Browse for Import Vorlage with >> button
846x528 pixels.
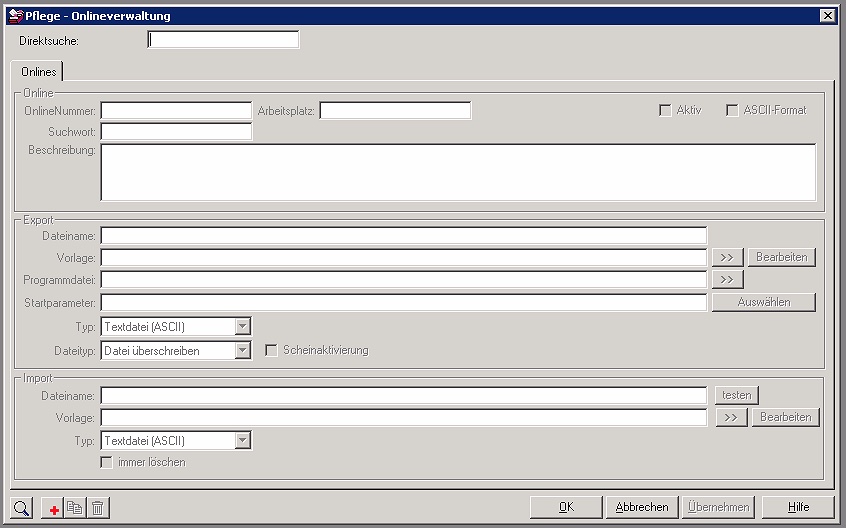pos(731,417)
